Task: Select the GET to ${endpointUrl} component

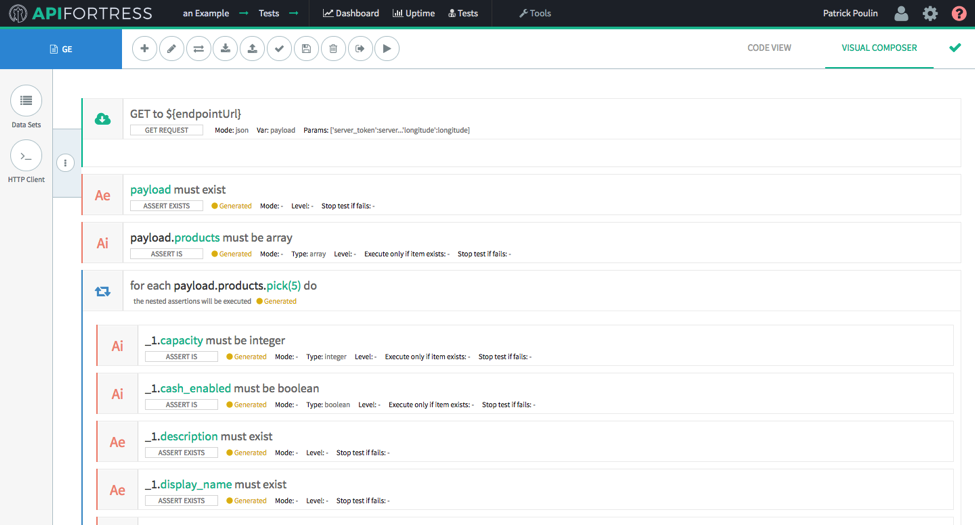Action: [522, 132]
